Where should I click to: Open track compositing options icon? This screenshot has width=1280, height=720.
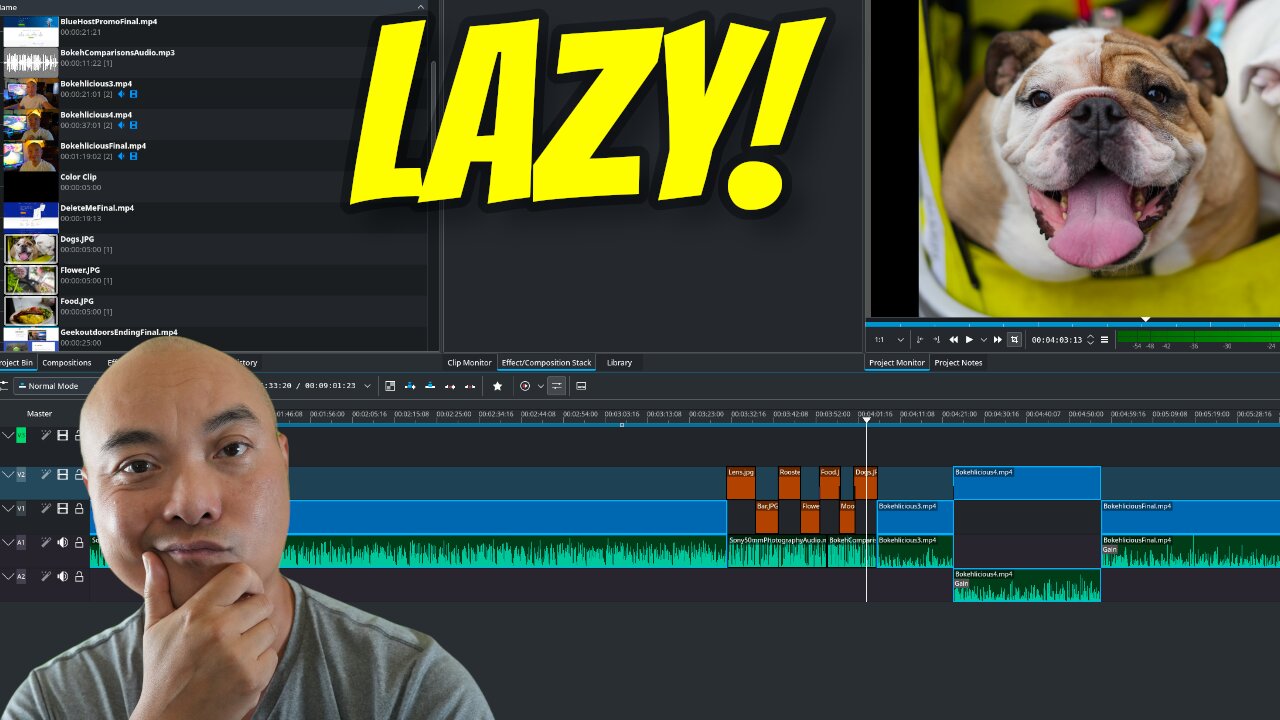pyautogui.click(x=390, y=386)
